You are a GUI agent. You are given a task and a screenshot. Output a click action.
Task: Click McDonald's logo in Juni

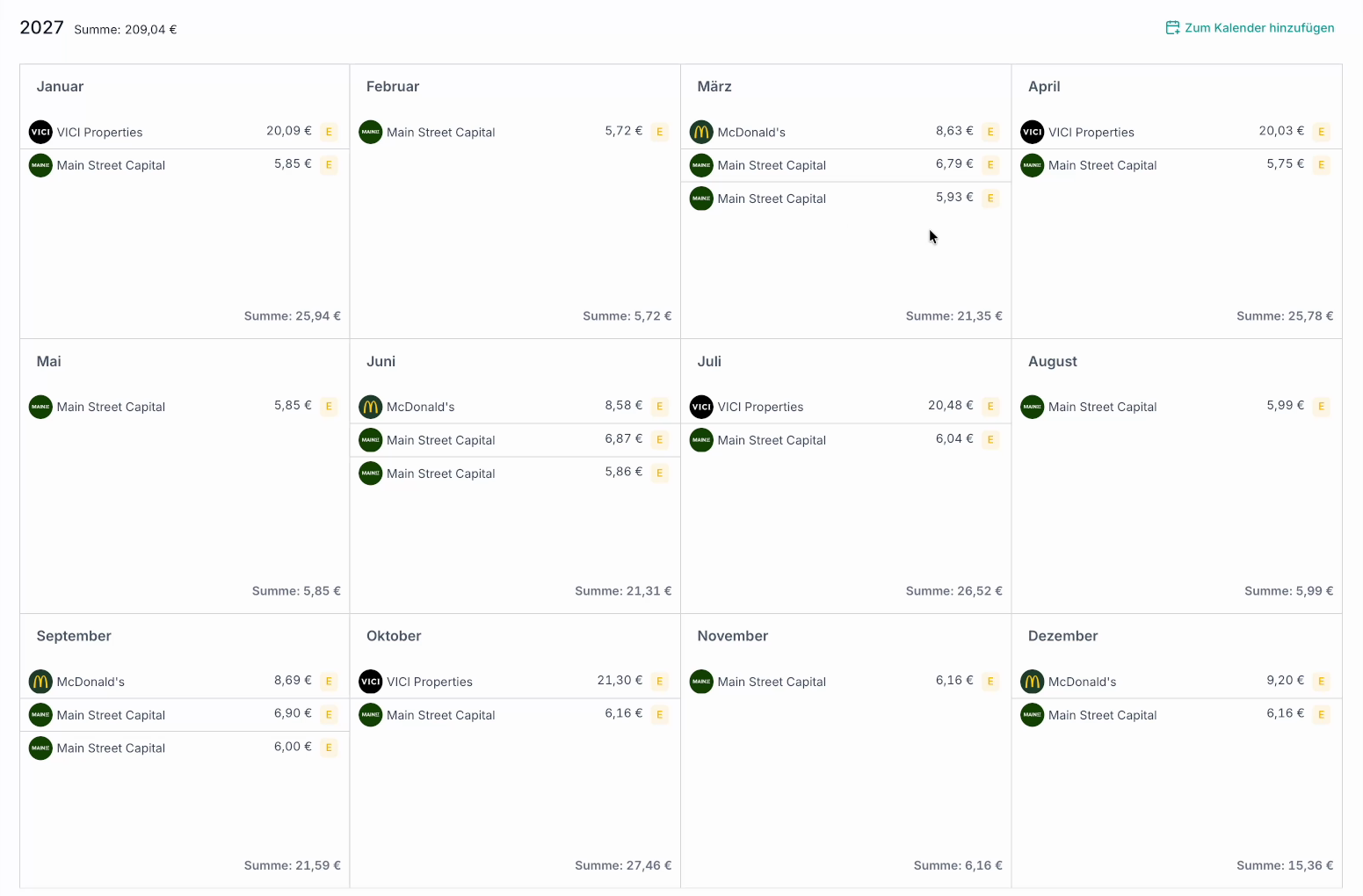[371, 407]
